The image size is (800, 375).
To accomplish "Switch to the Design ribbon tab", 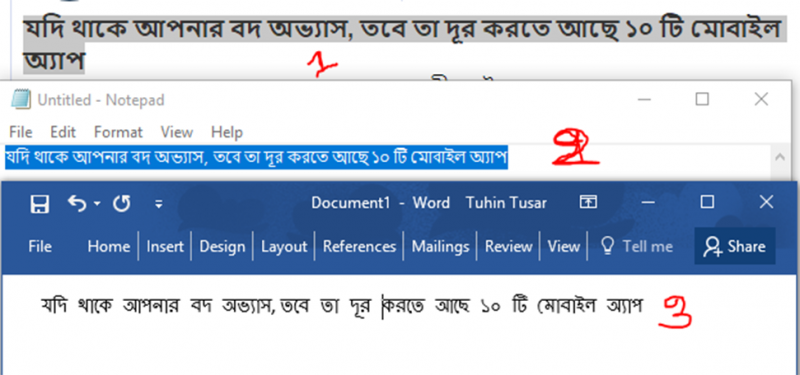I will 222,246.
